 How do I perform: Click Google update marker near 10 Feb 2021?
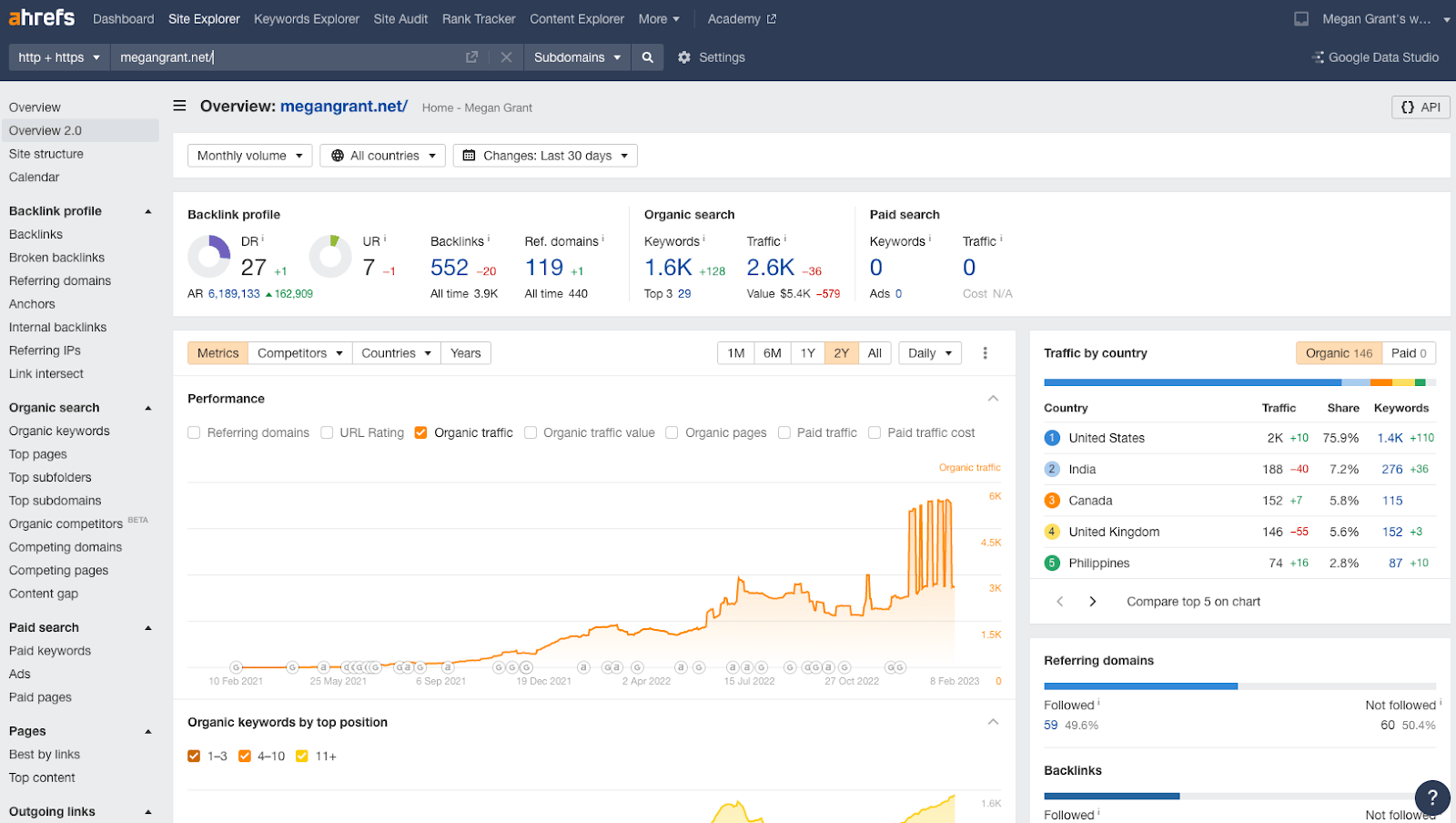tap(236, 667)
